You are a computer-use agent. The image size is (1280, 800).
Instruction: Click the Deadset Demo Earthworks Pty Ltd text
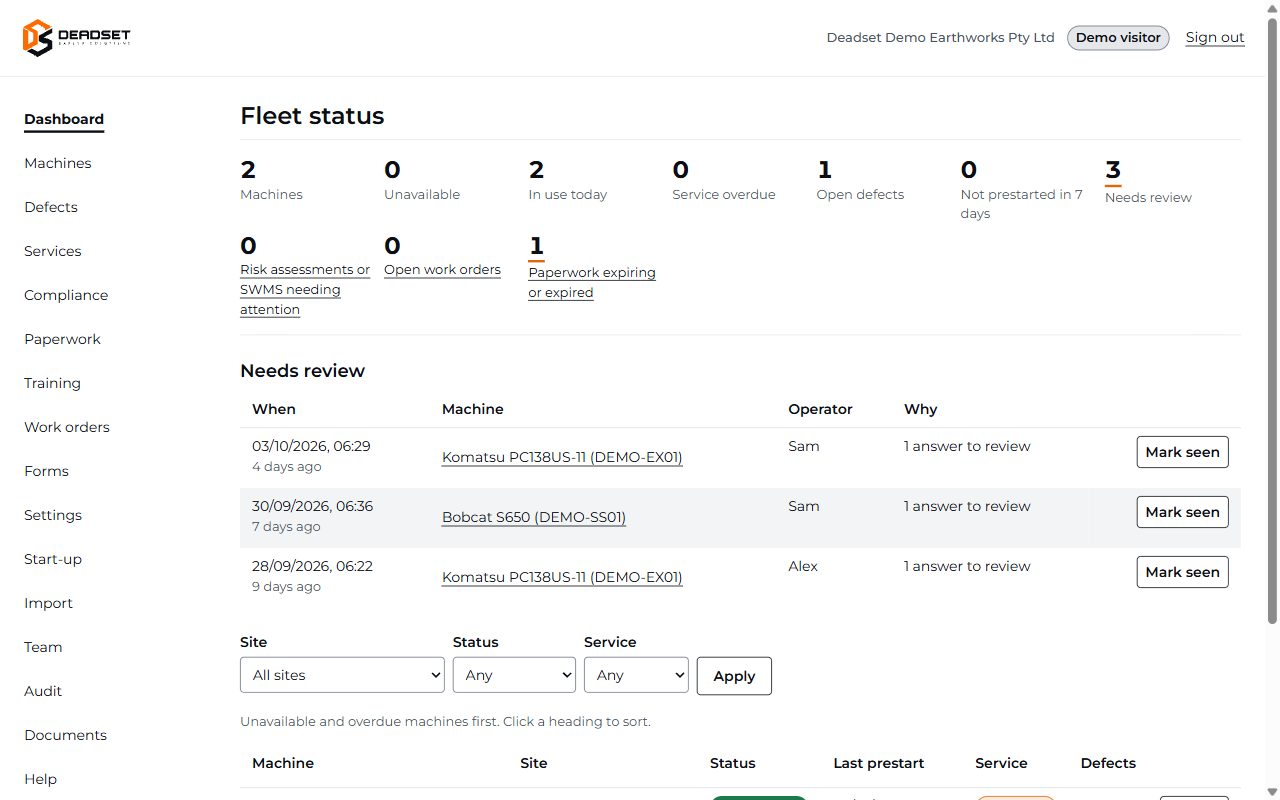pos(940,38)
